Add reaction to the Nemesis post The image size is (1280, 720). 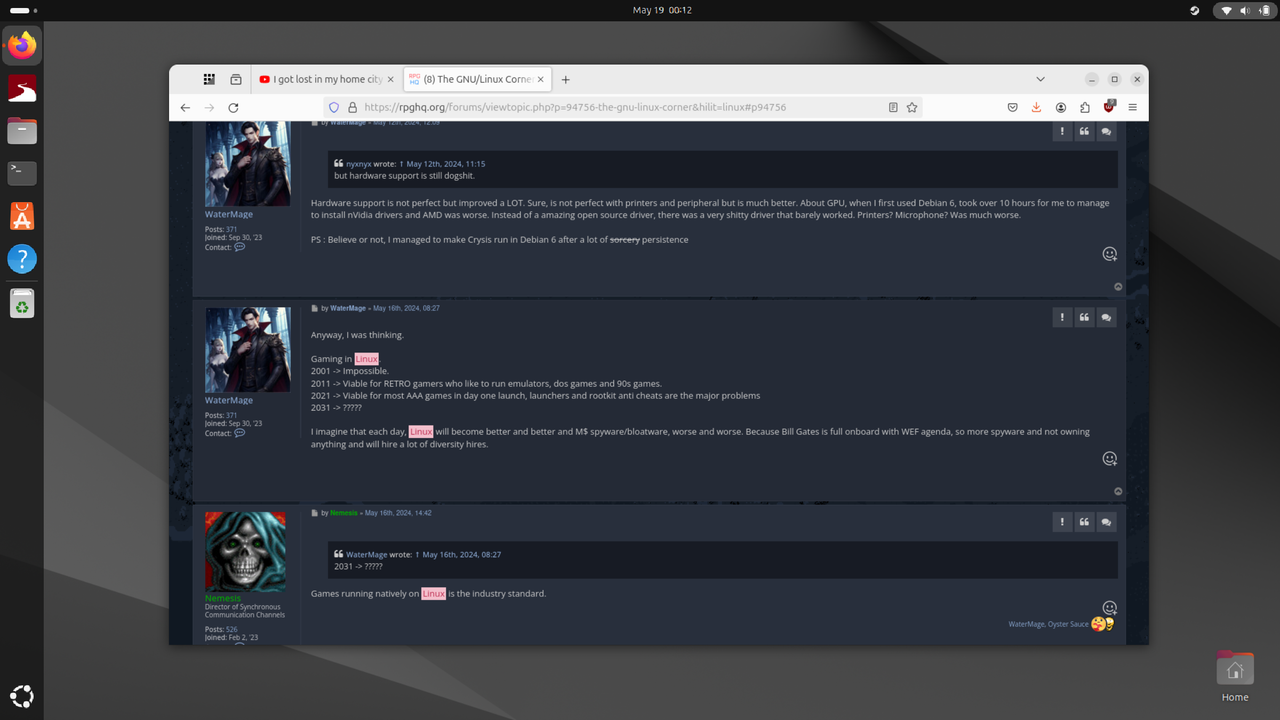coord(1109,607)
